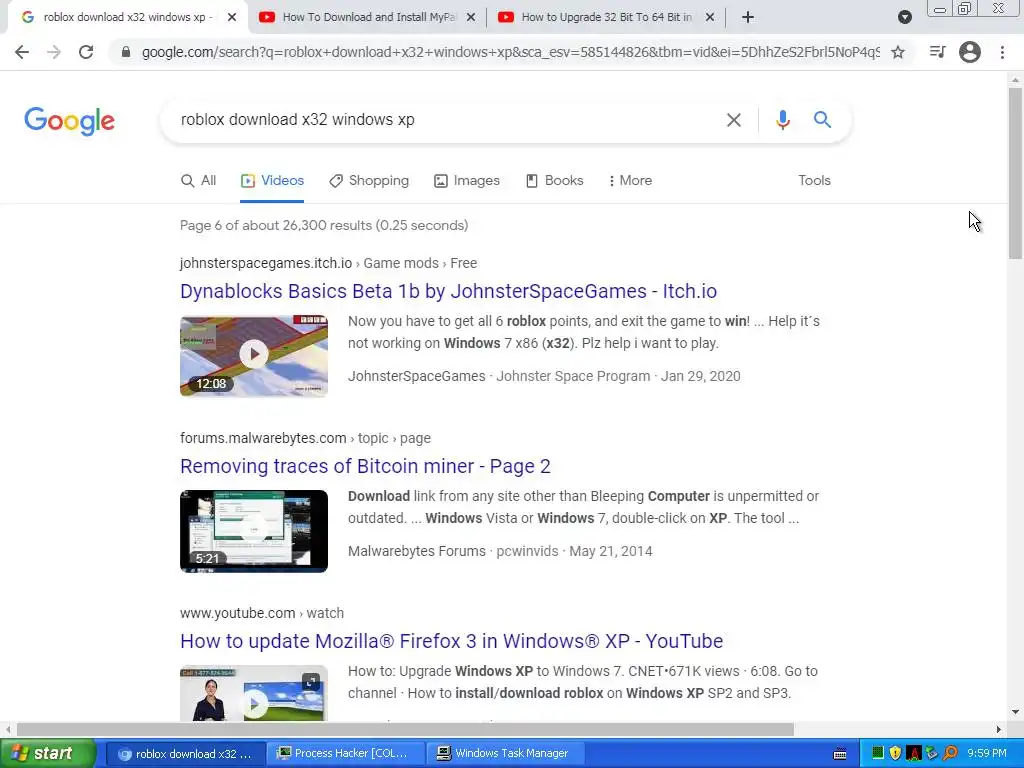Screen dimensions: 1024x768
Task: Click the forums.malwarebytes.com breadcrumb
Action: click(305, 438)
